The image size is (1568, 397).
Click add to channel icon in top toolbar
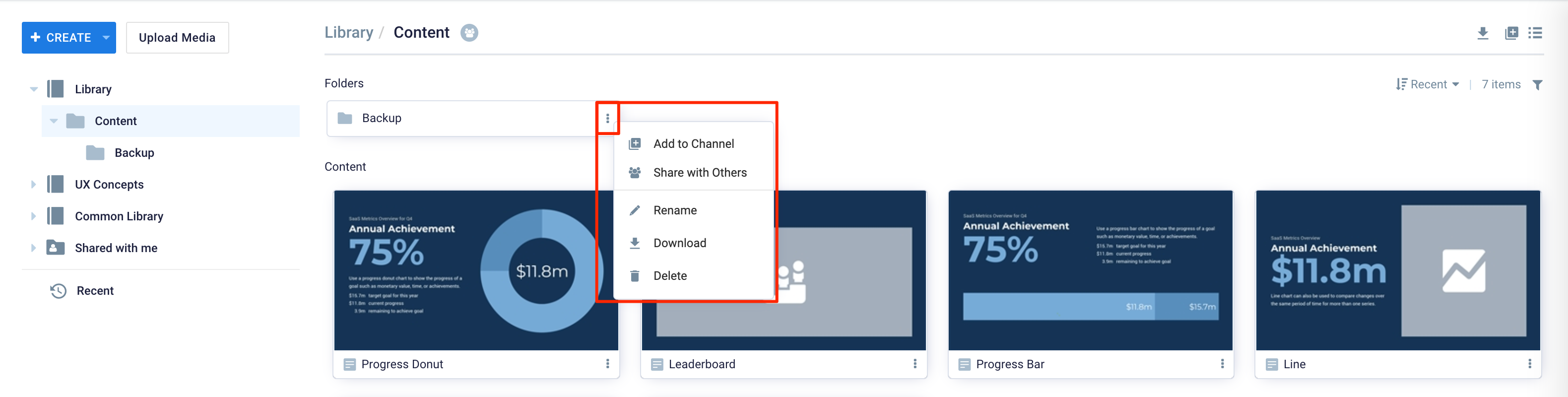click(x=1511, y=33)
